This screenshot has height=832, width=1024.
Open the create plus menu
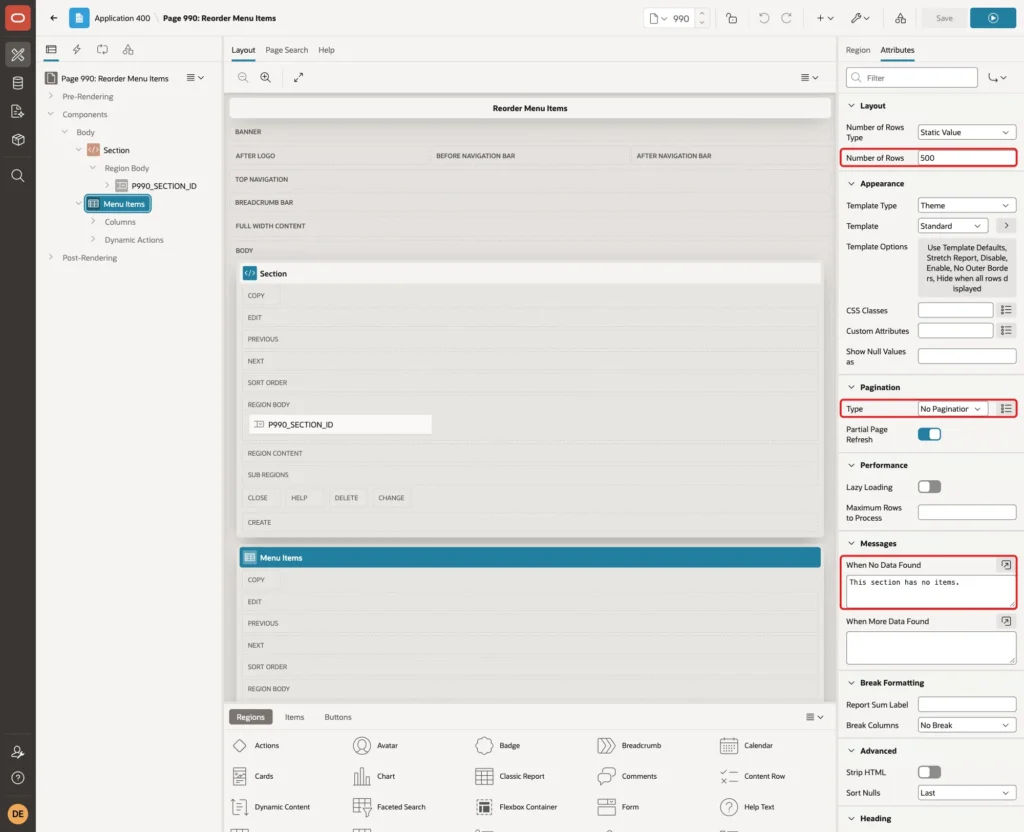click(x=825, y=18)
